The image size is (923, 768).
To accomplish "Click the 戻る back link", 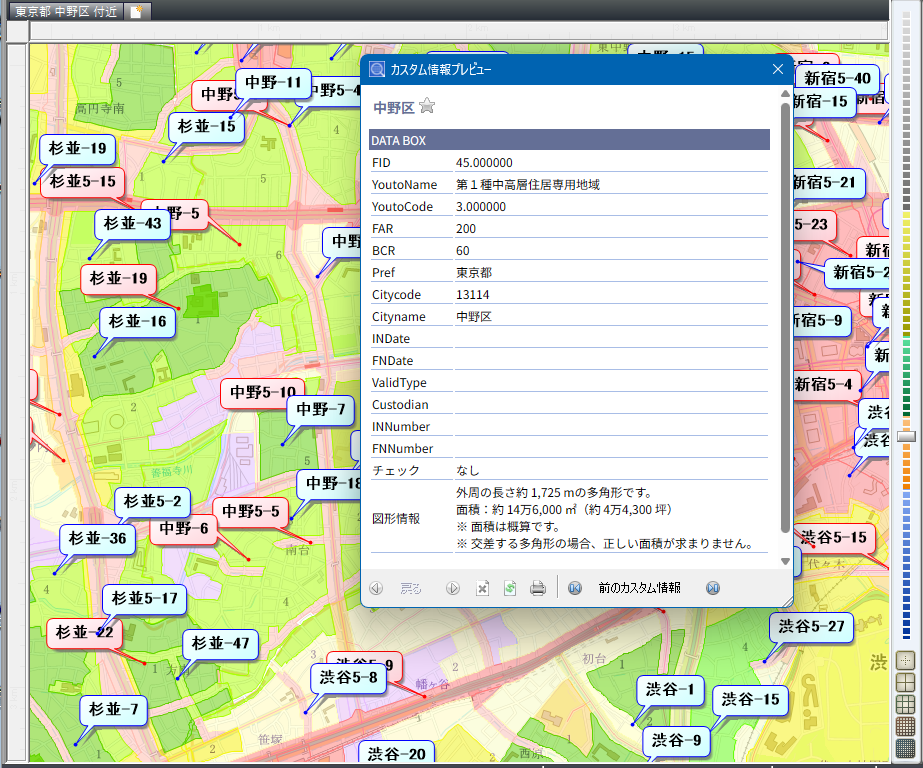I will coord(410,588).
